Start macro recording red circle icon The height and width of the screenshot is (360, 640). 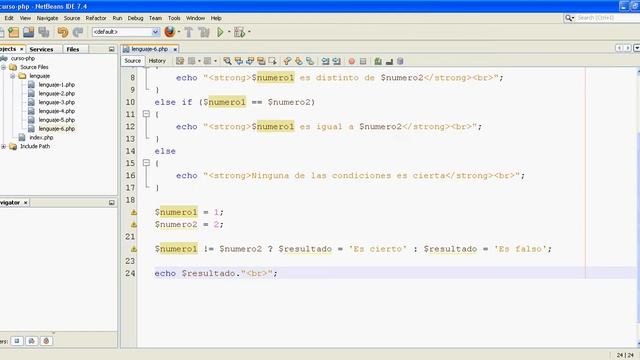click(x=351, y=61)
